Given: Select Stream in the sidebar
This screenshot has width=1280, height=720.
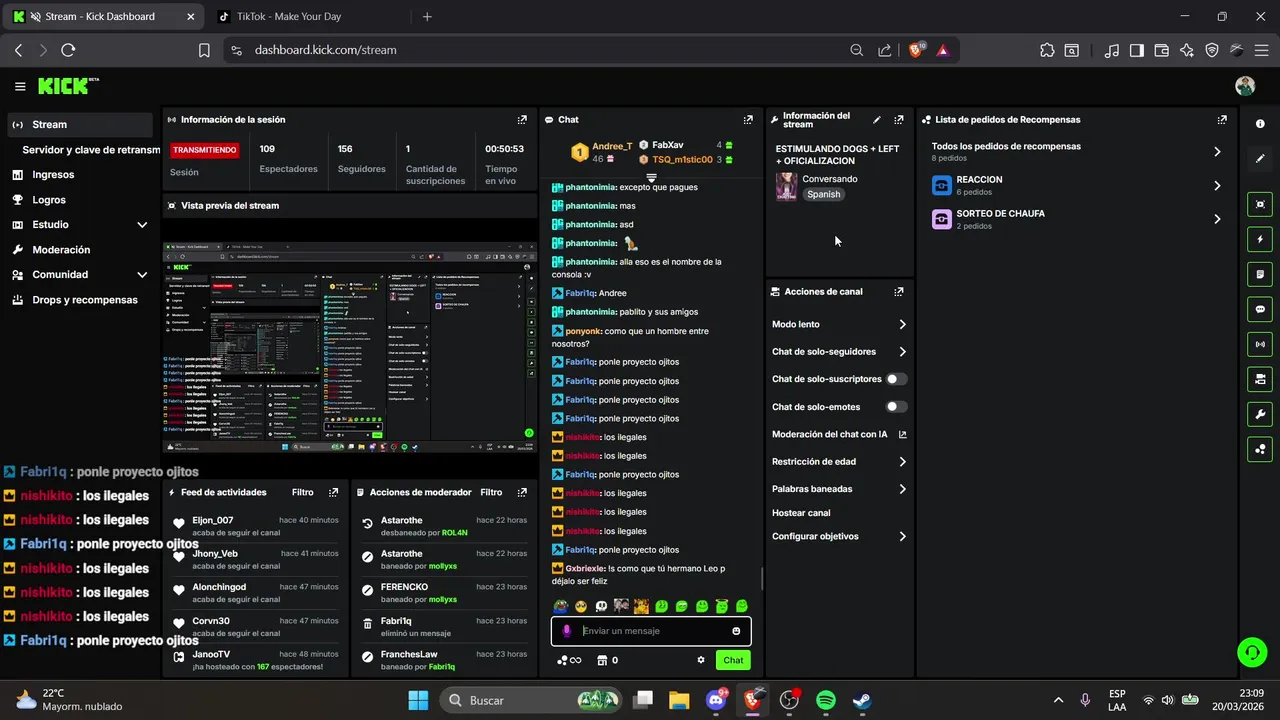Looking at the screenshot, I should click(80, 125).
